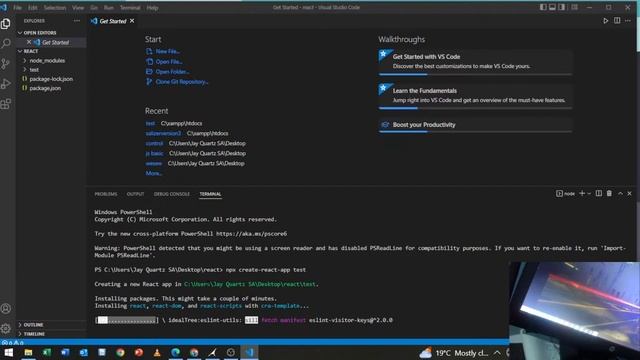This screenshot has width=640, height=360.
Task: Open the Manage gear icon
Action: [x=6, y=328]
